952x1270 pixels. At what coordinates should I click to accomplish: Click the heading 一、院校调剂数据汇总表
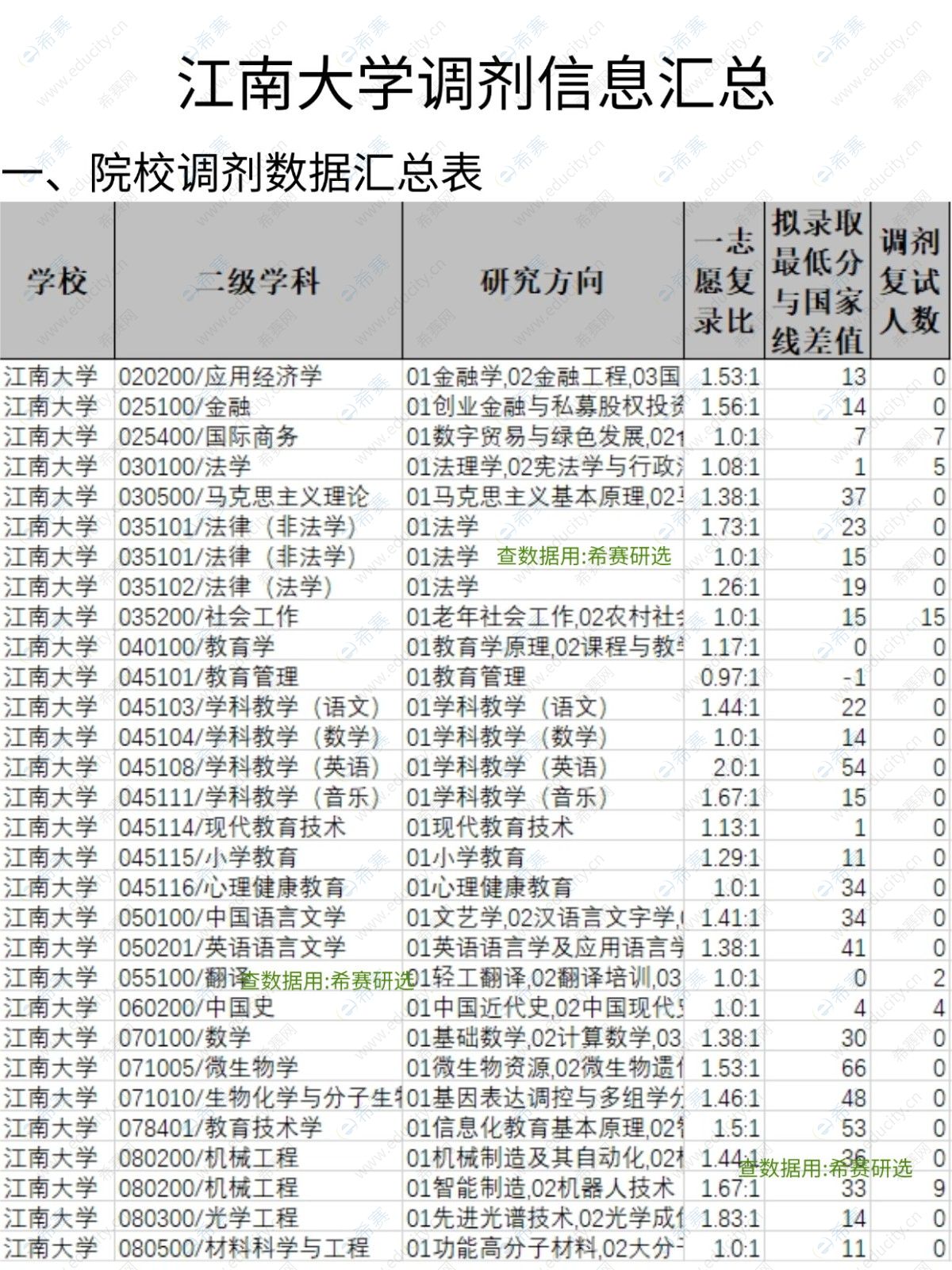(x=242, y=172)
